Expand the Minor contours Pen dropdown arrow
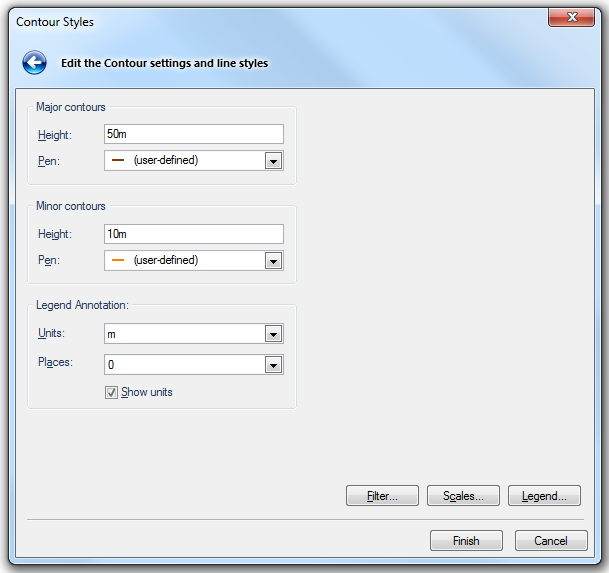The width and height of the screenshot is (609, 573). pyautogui.click(x=273, y=260)
